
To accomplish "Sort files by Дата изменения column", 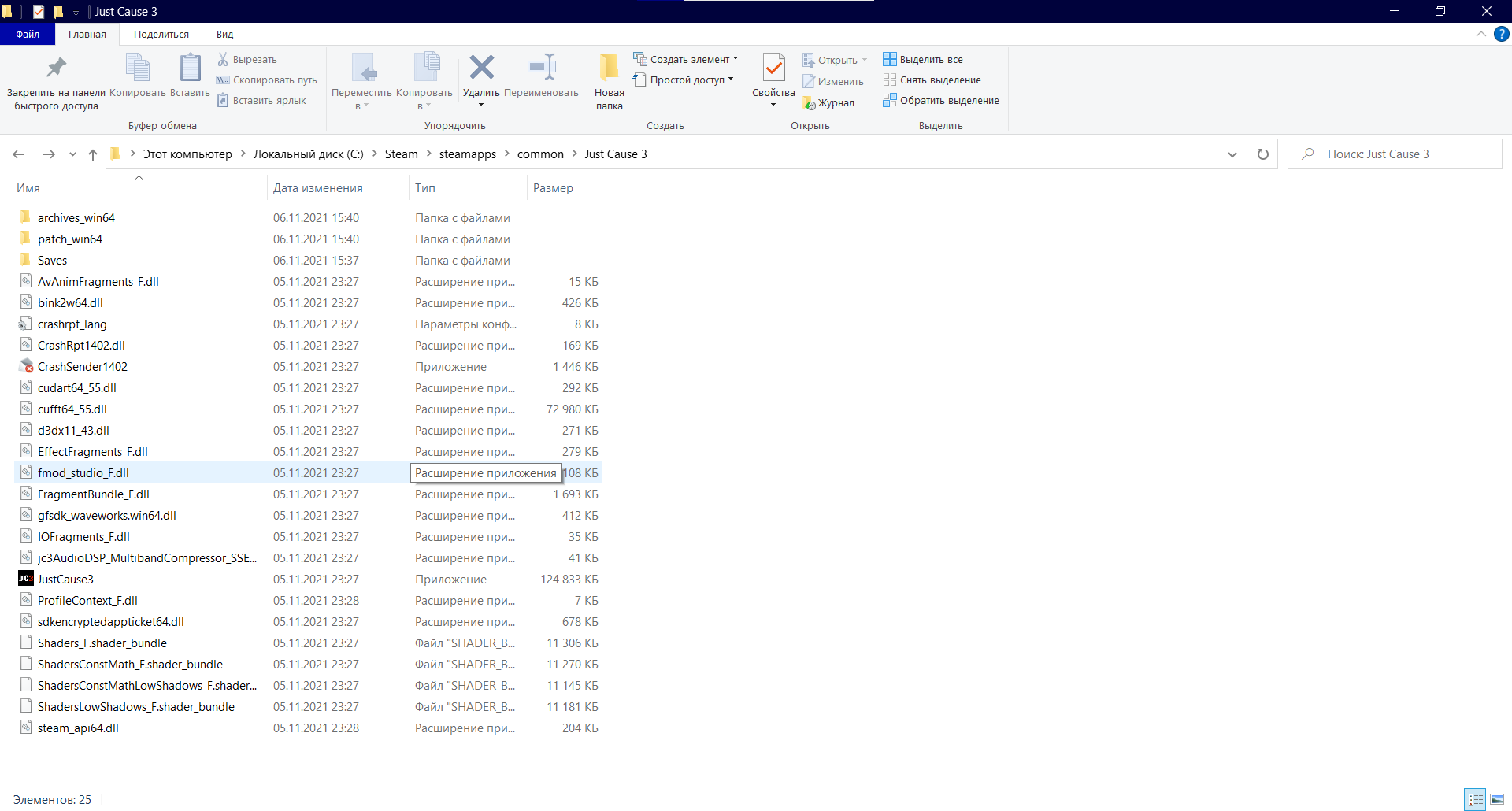I will pyautogui.click(x=339, y=188).
